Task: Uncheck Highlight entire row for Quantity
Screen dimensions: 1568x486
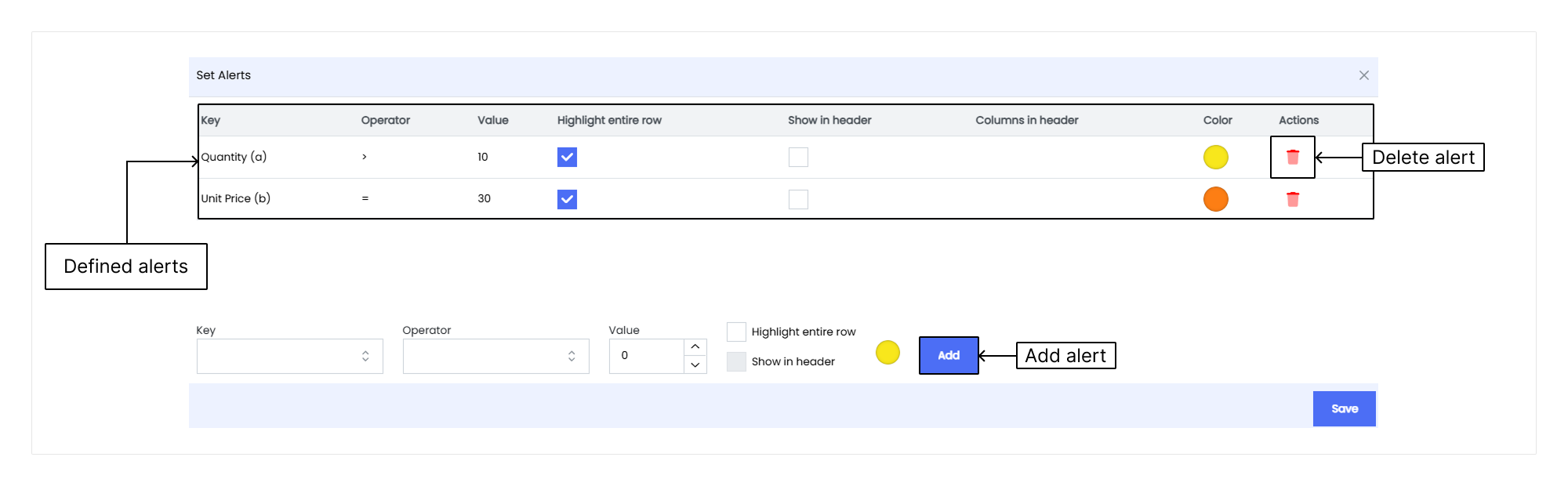Action: click(567, 158)
